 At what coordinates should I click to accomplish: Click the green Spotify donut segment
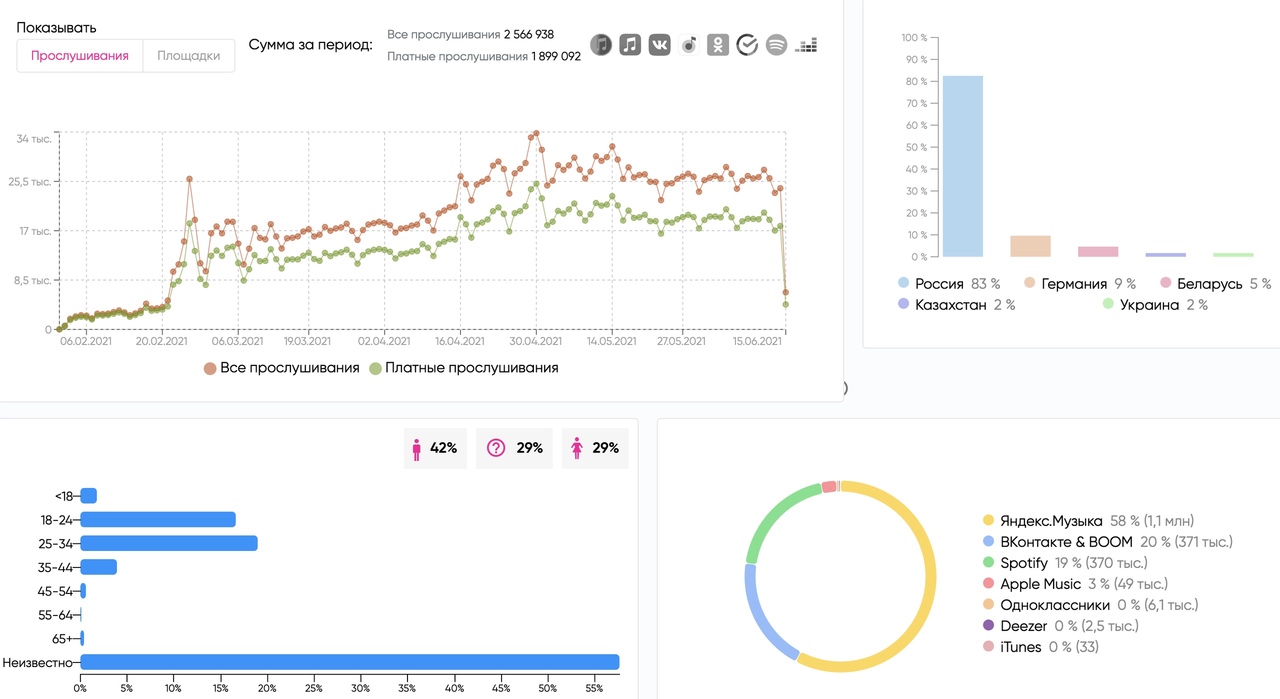click(775, 512)
